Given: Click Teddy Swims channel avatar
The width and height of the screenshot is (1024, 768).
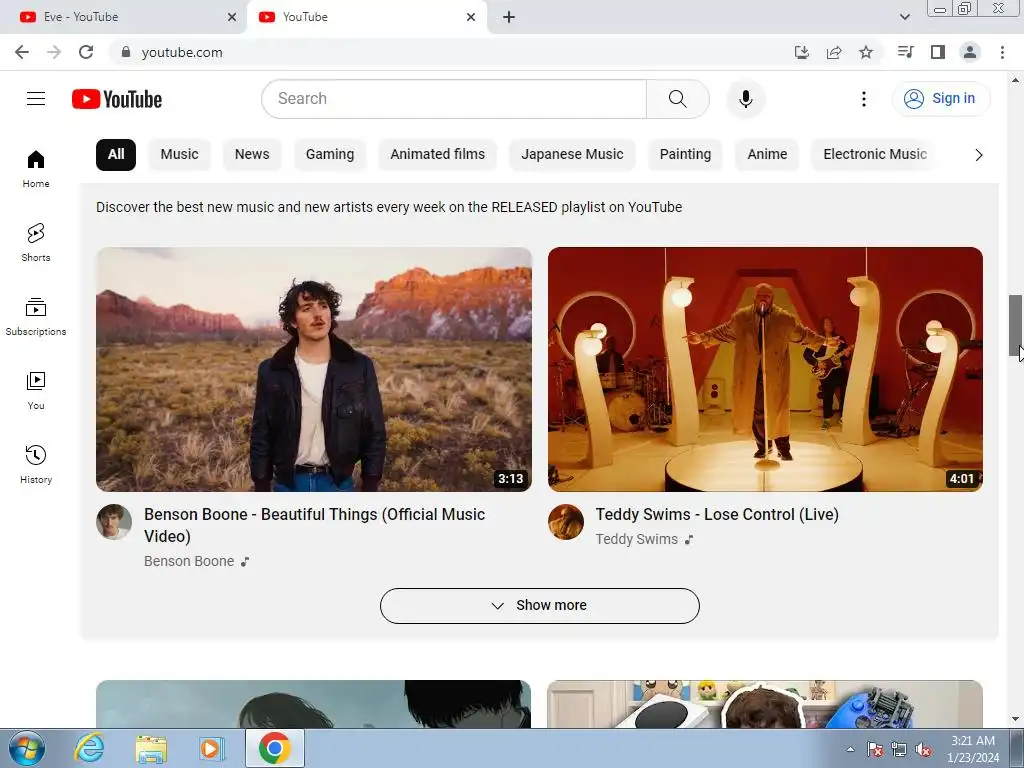Looking at the screenshot, I should pyautogui.click(x=566, y=522).
